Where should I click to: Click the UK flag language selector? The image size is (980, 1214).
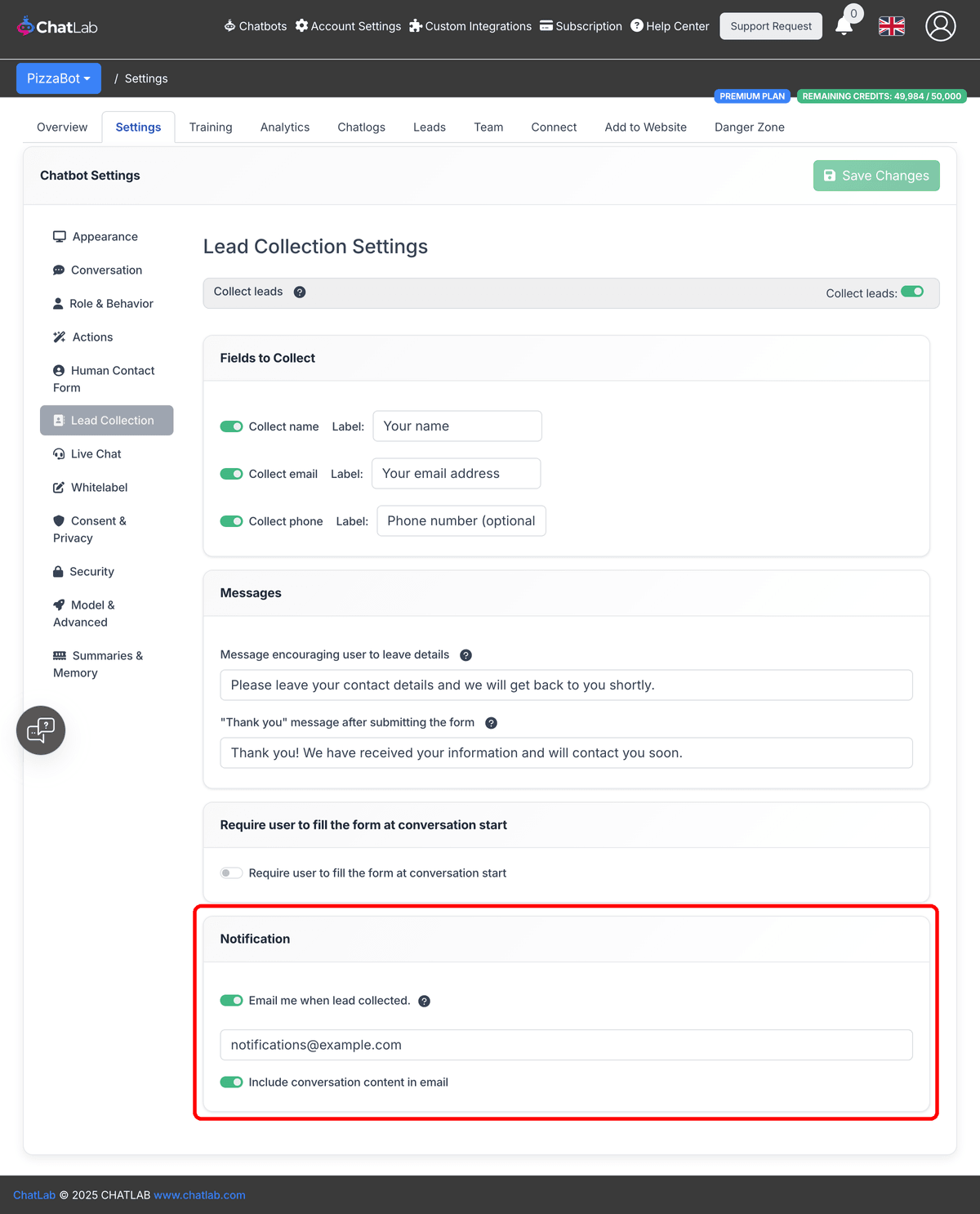click(x=892, y=26)
